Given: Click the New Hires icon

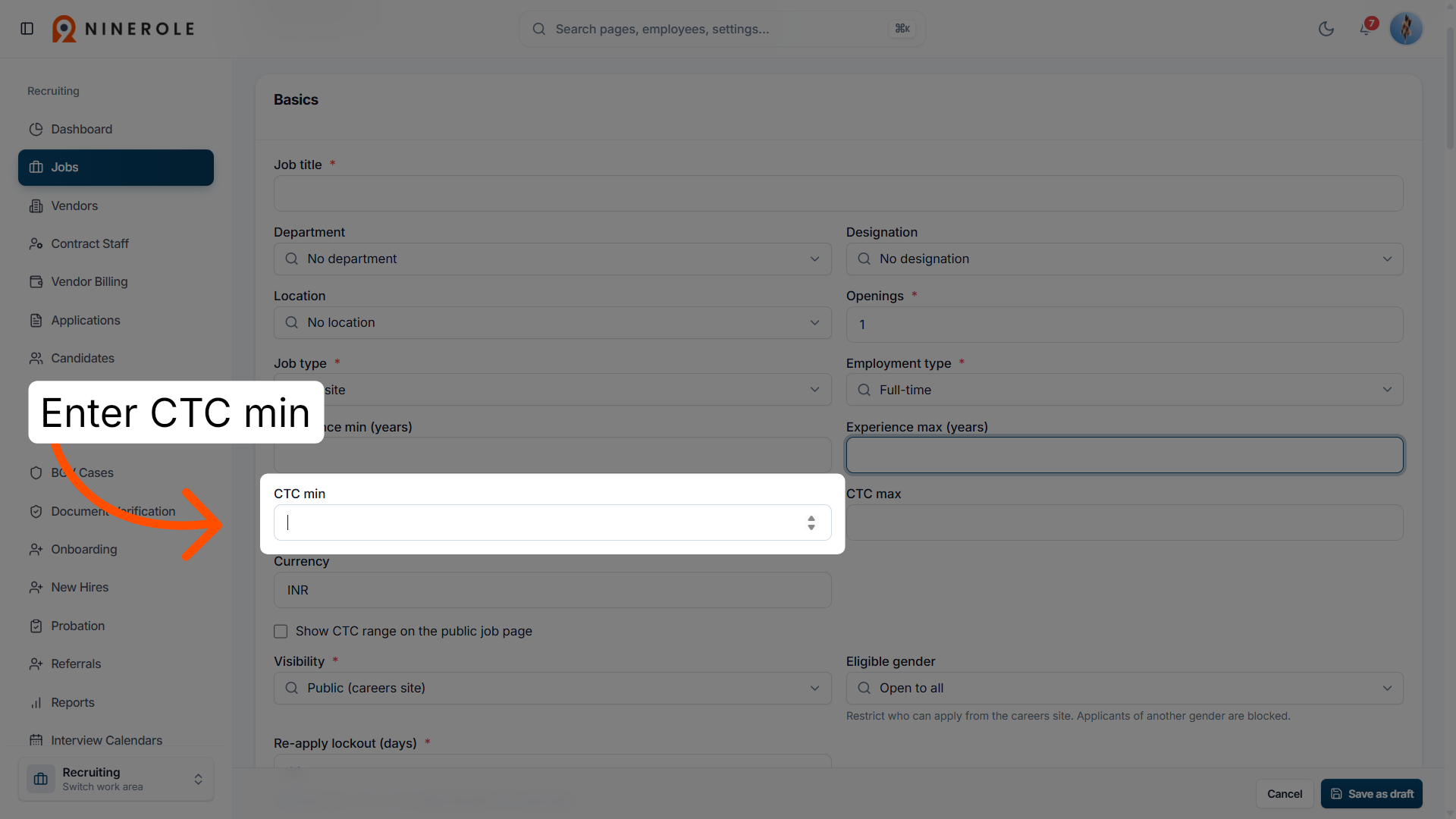Looking at the screenshot, I should (x=36, y=587).
